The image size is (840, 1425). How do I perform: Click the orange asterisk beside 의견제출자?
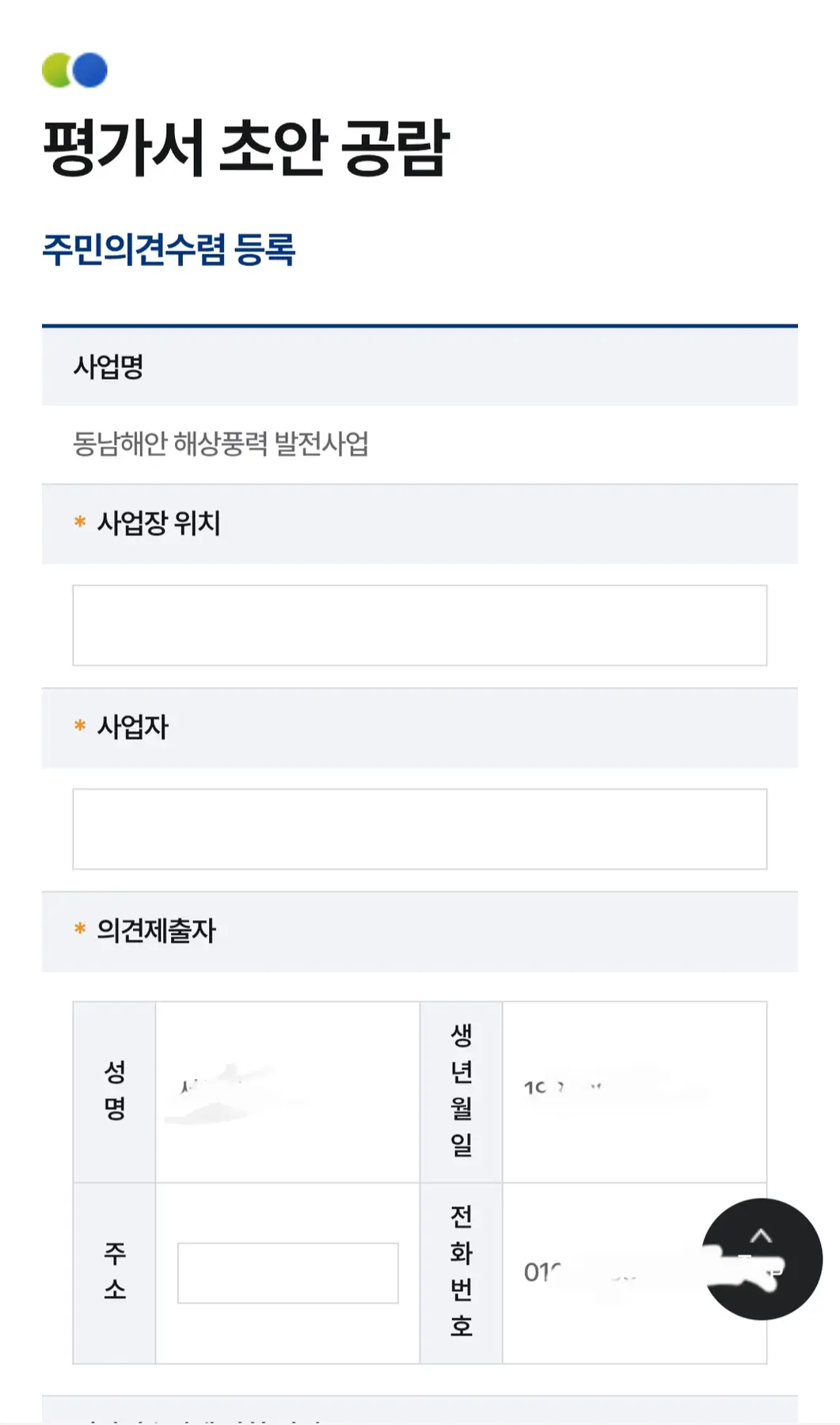[80, 929]
